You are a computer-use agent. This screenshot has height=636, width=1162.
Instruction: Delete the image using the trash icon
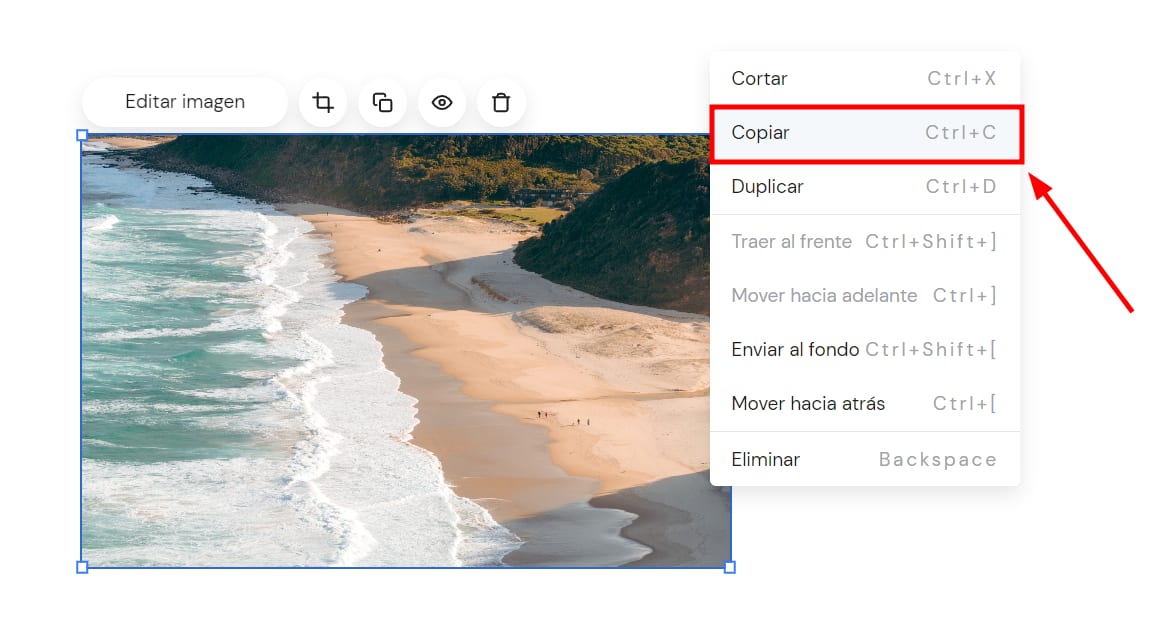[501, 102]
